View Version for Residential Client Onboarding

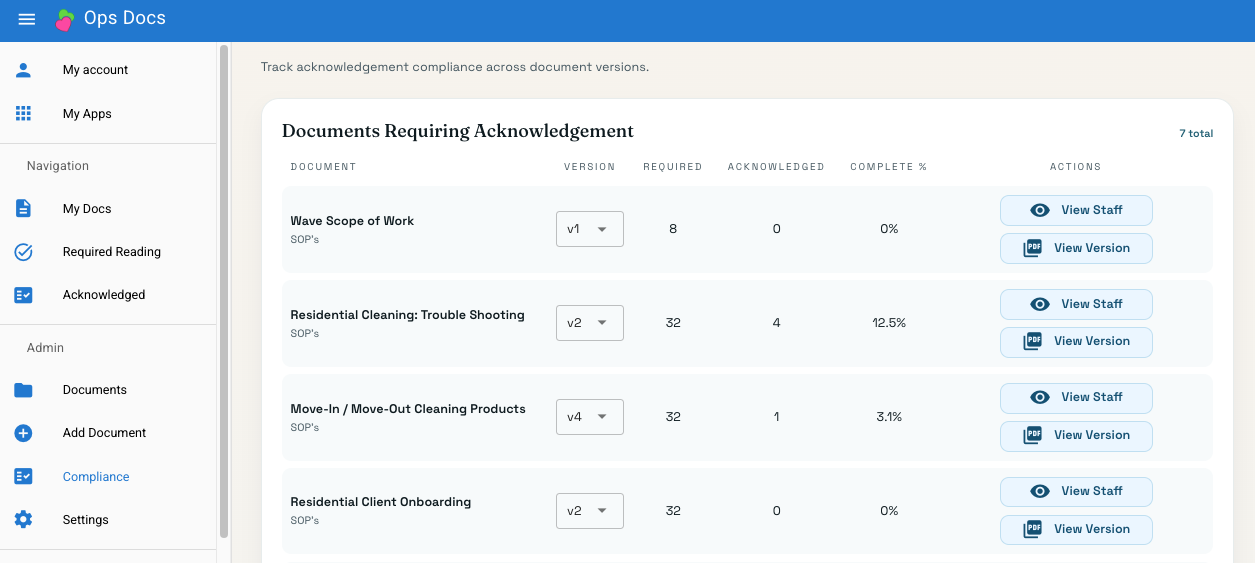[1076, 530]
